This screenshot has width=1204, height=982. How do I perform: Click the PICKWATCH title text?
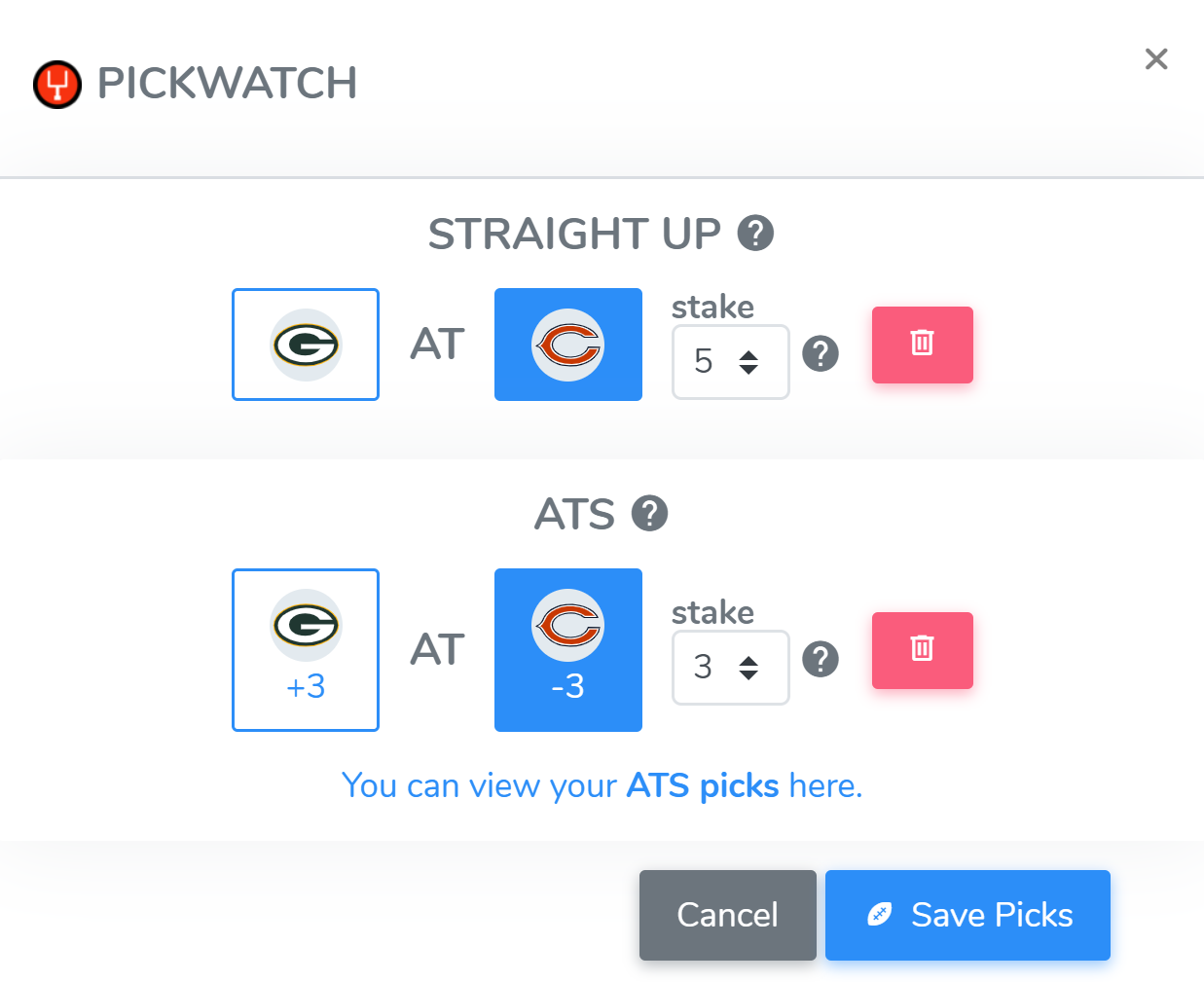click(x=227, y=84)
